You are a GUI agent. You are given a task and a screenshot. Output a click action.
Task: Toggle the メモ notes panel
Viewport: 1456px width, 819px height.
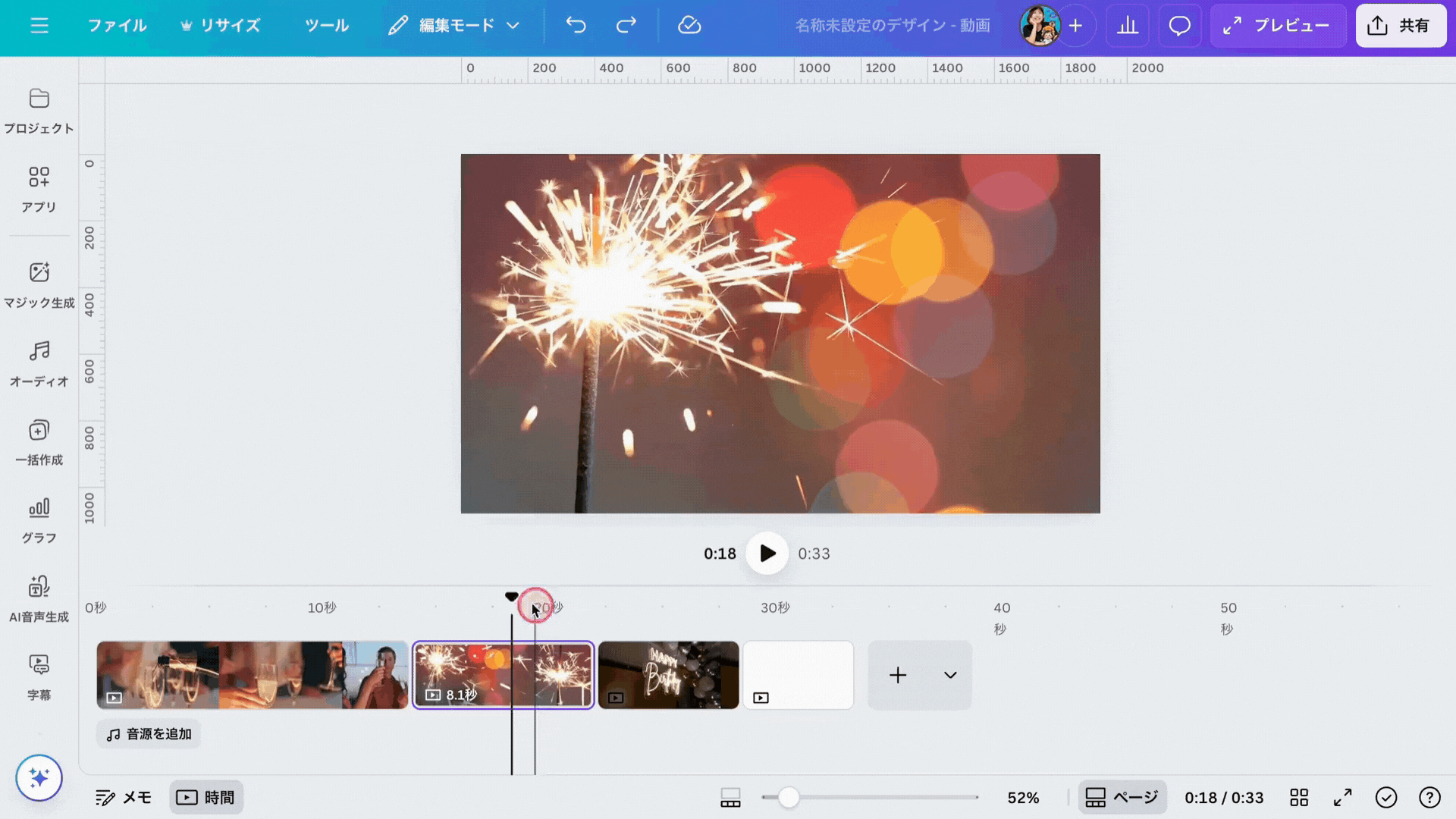pyautogui.click(x=124, y=798)
